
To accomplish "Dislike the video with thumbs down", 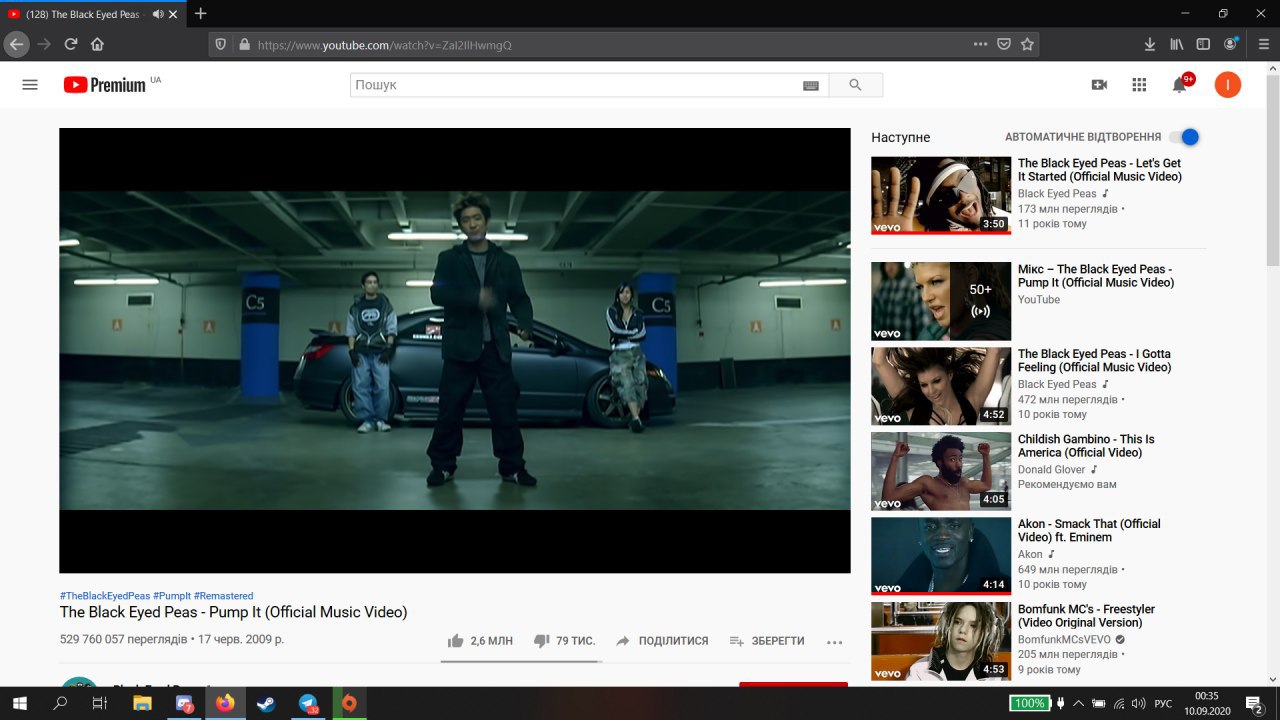I will 564,641.
